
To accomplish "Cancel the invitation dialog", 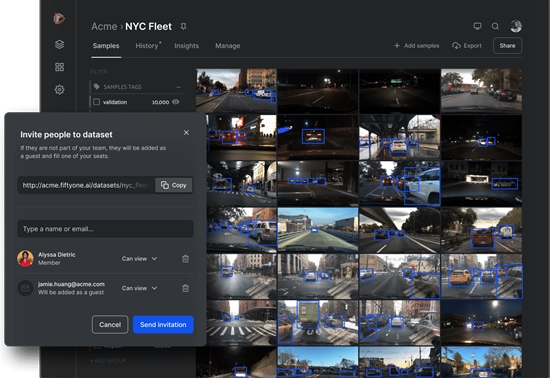I will point(110,324).
